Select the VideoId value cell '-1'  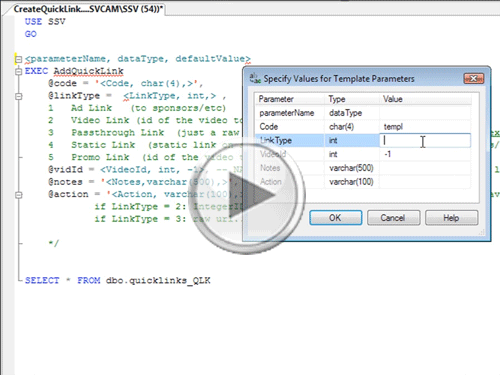coord(425,154)
